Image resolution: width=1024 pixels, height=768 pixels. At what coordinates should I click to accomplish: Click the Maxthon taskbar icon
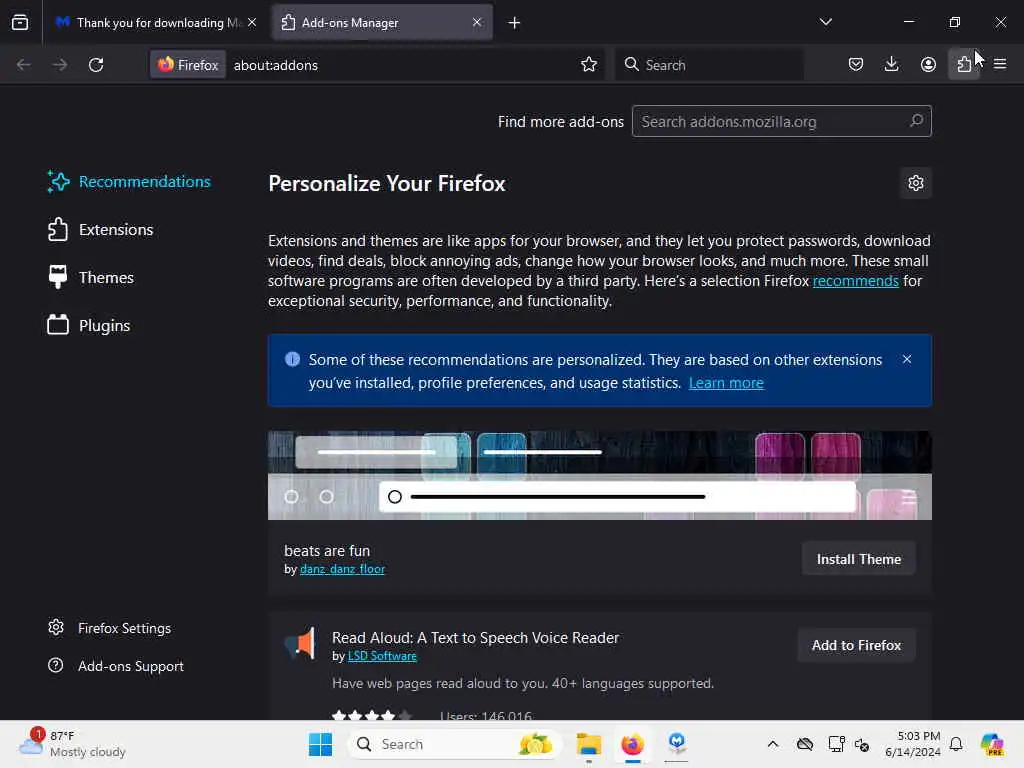(677, 744)
